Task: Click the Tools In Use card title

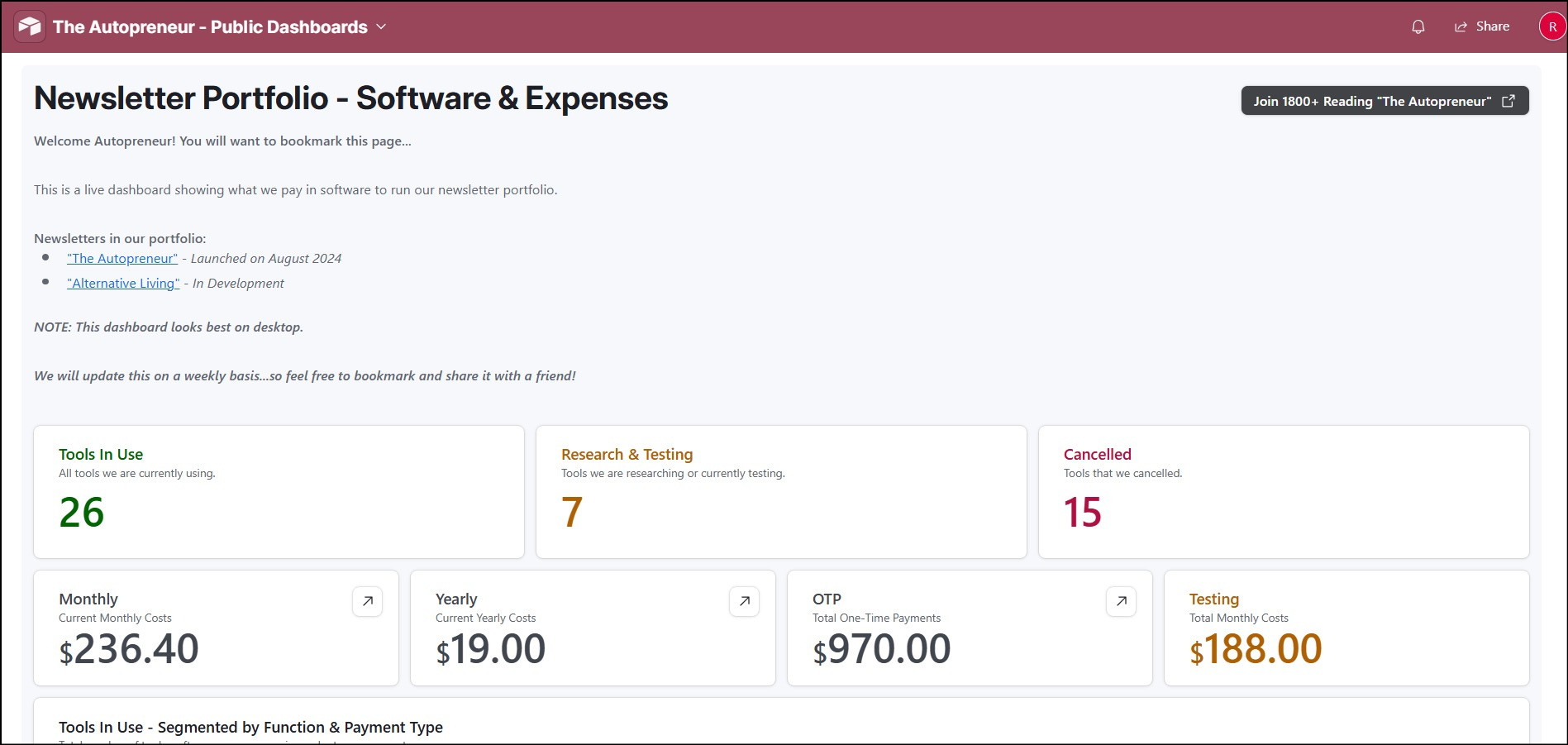Action: coord(101,454)
